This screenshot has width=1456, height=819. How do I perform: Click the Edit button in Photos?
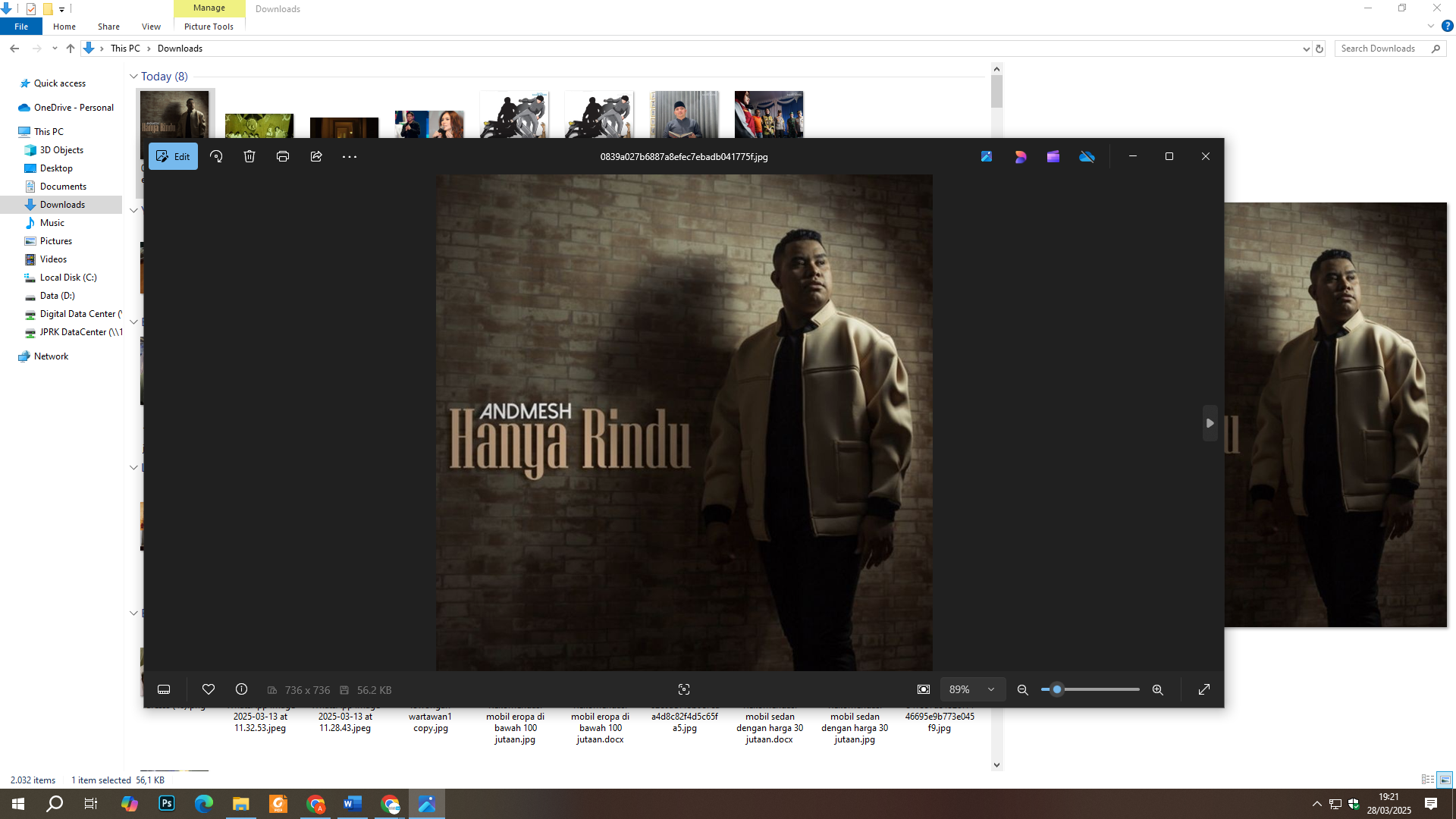coord(173,156)
